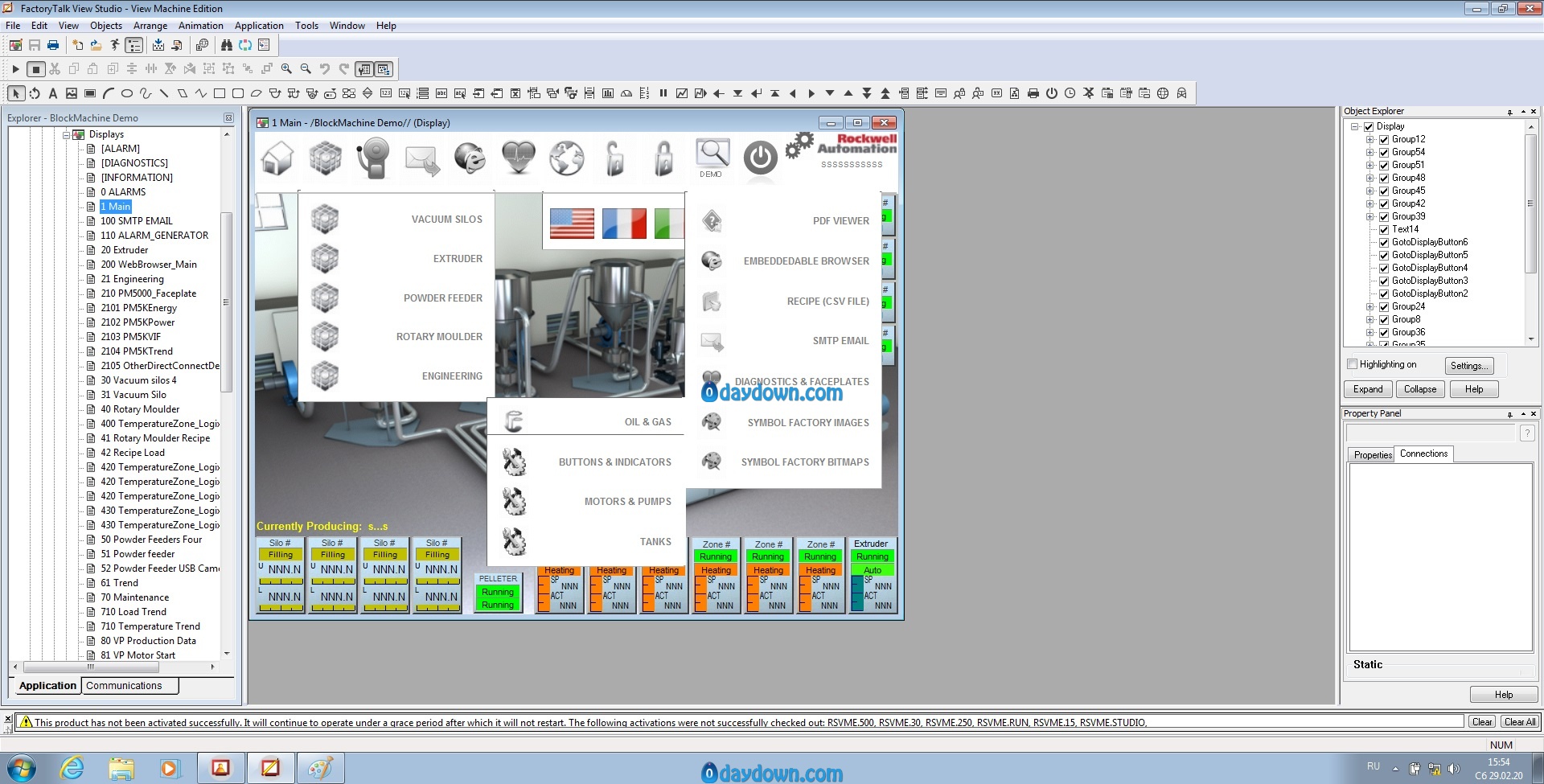Image resolution: width=1544 pixels, height=784 pixels.
Task: Expand the Group36 node in Object Explorer
Action: pos(1369,333)
